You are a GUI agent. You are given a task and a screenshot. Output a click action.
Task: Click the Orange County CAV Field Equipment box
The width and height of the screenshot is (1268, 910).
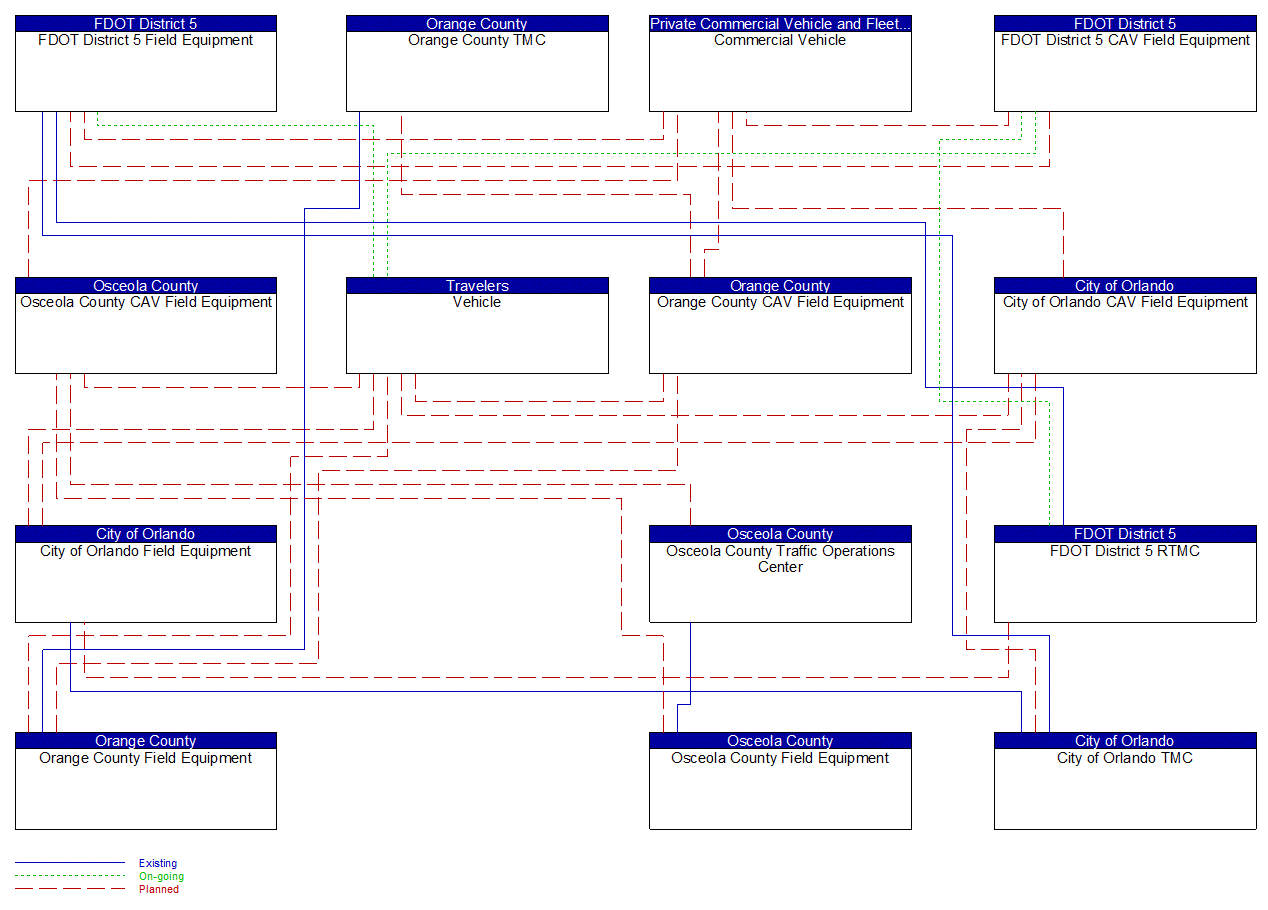(x=780, y=324)
